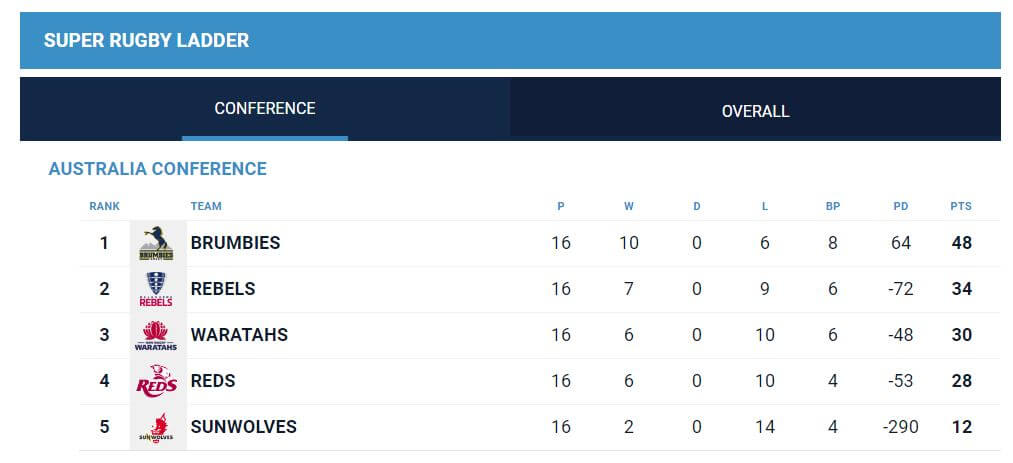The image size is (1013, 463).
Task: Click the Australia Conference heading
Action: pyautogui.click(x=158, y=169)
